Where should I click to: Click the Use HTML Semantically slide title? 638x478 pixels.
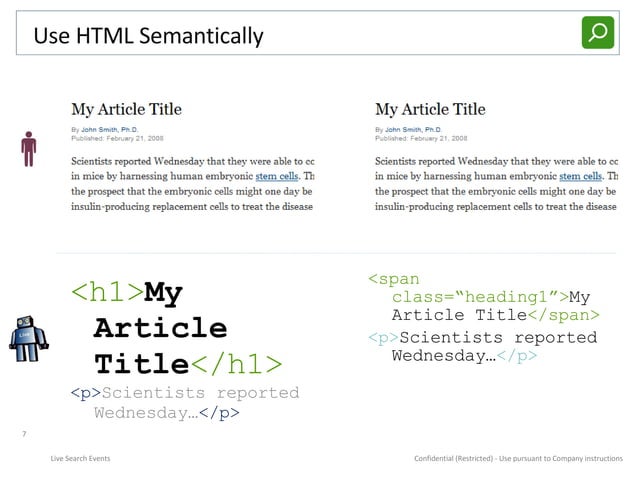click(149, 37)
